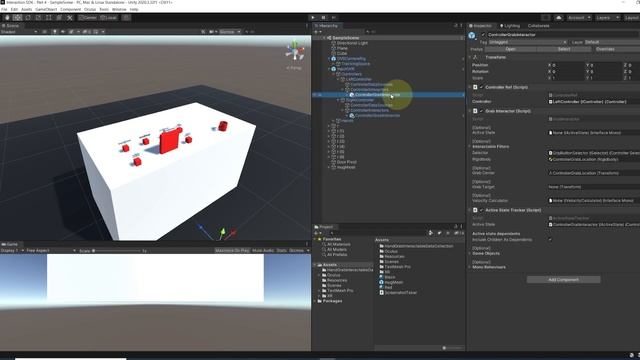Adjust the Game view Scale slider

click(x=116, y=251)
